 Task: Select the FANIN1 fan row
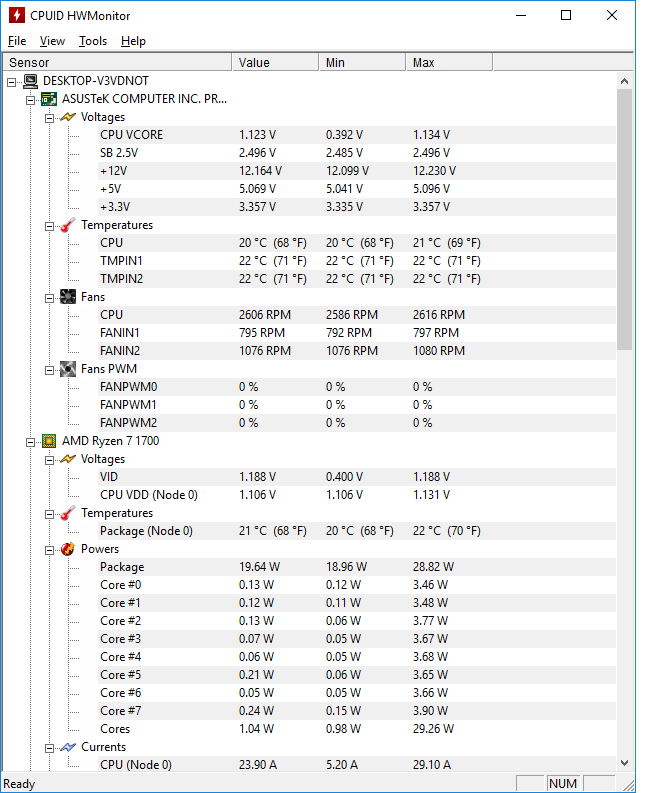coord(357,333)
